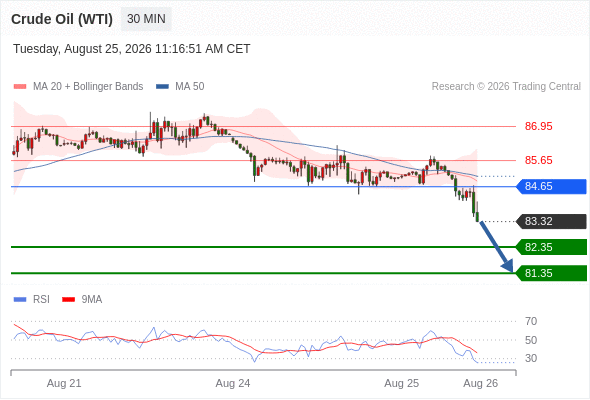This screenshot has height=400, width=590.
Task: Click the RSI legend swatch
Action: tap(20, 300)
